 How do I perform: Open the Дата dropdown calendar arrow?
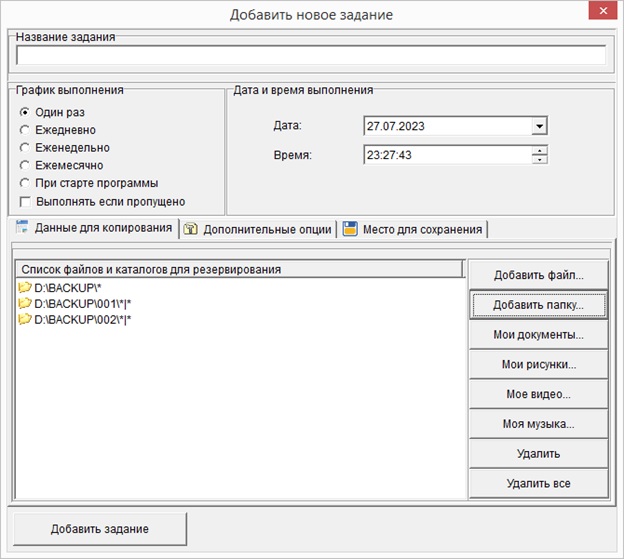[x=539, y=126]
